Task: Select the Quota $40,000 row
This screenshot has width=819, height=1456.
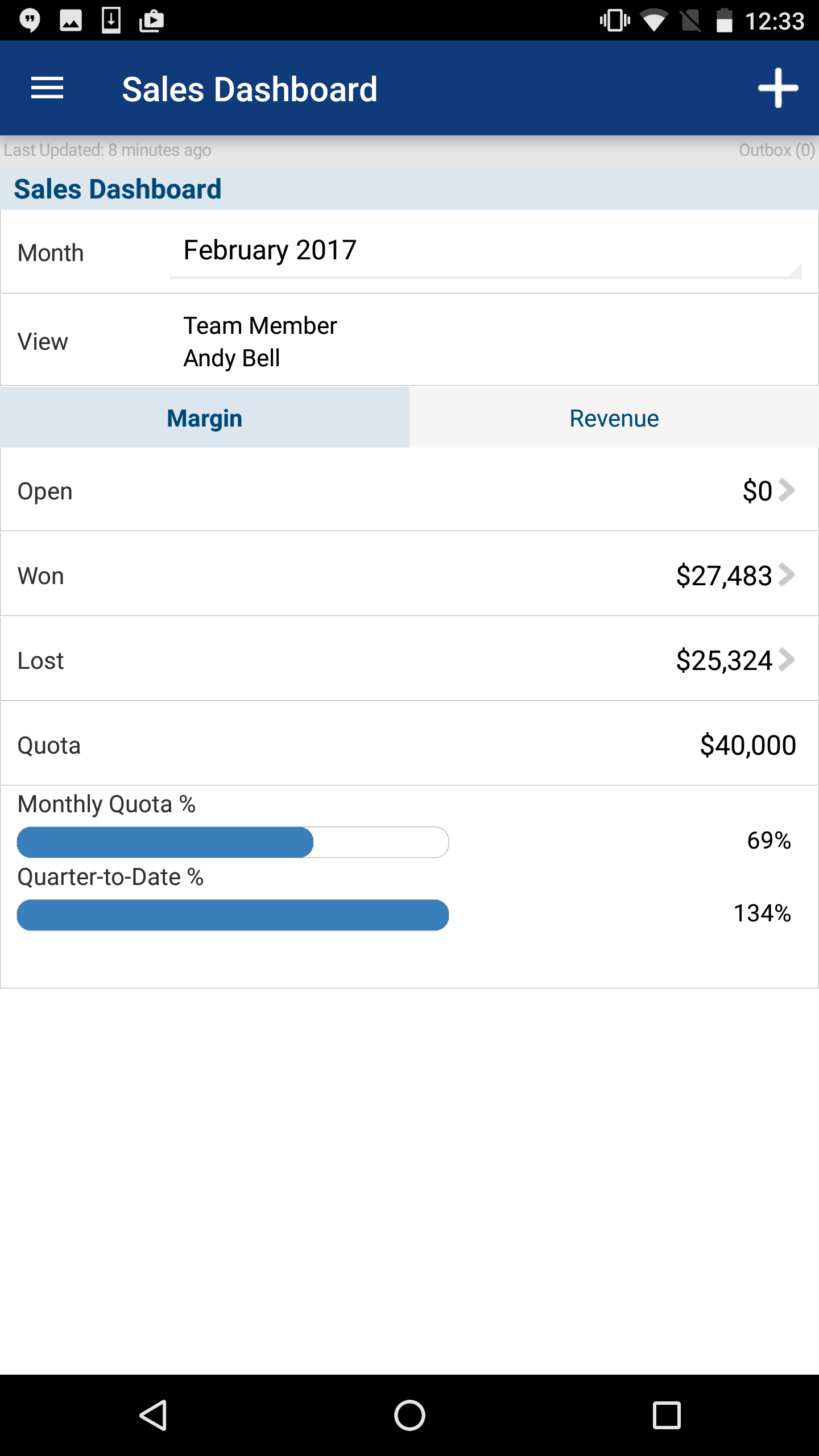Action: pos(409,744)
